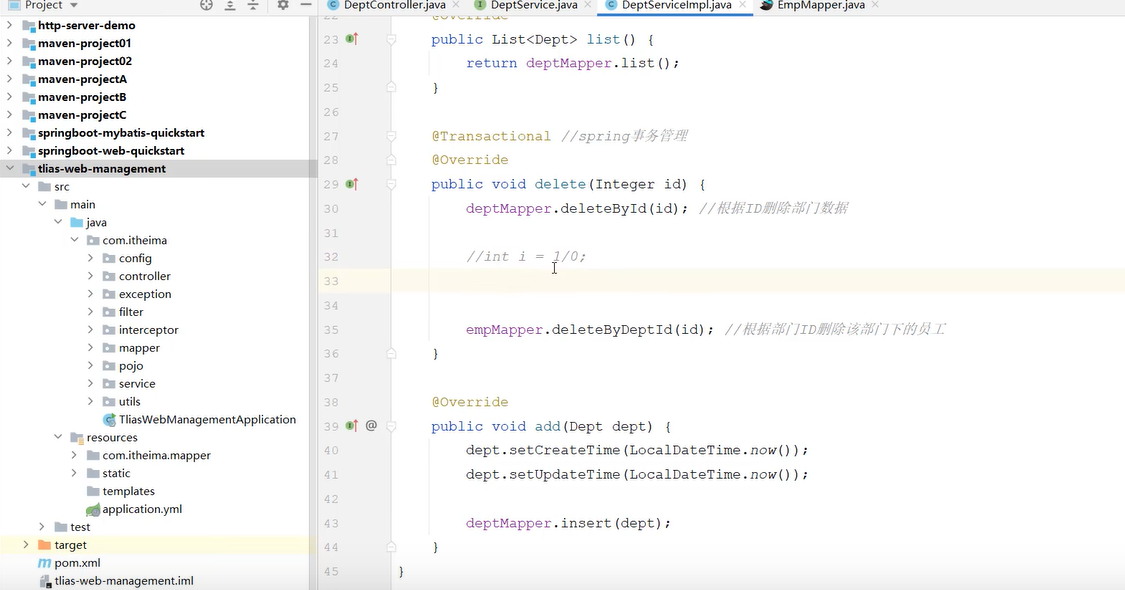Collapse the main folder
Screen dimensions: 1125x590
[x=42, y=205]
